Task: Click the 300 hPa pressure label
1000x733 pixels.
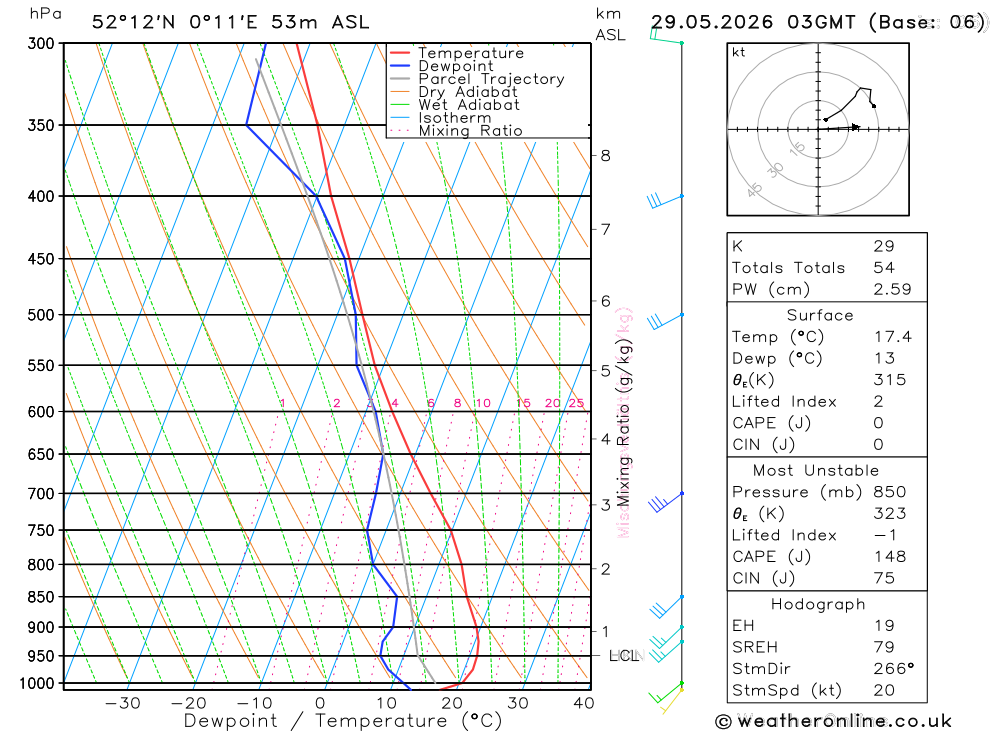Action: point(41,43)
